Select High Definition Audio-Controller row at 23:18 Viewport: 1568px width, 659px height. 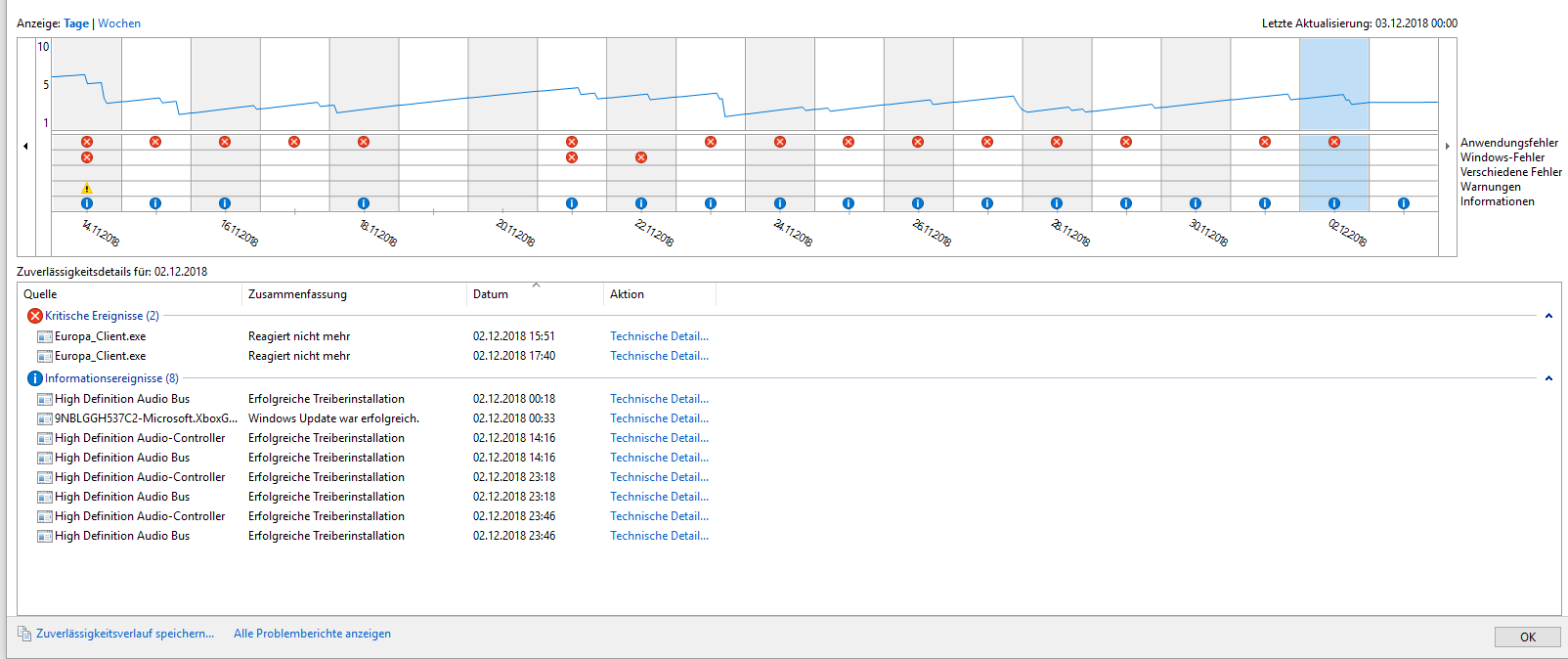[x=371, y=477]
